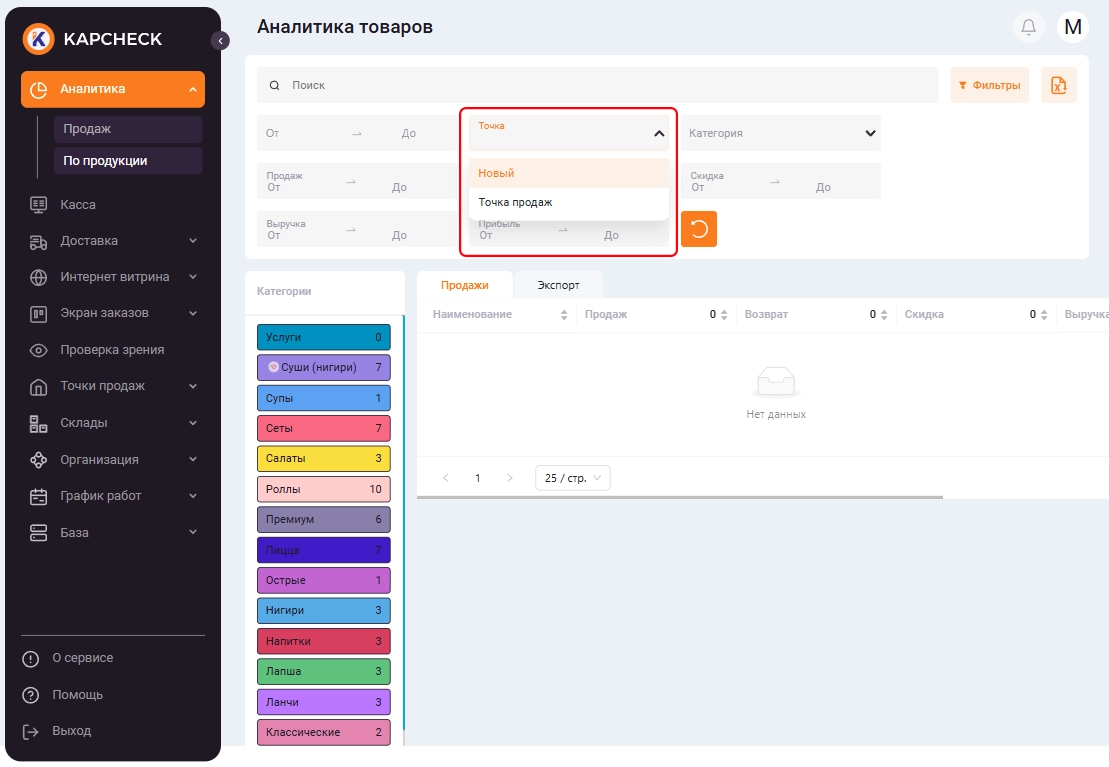Click the notification bell icon

tap(1028, 27)
